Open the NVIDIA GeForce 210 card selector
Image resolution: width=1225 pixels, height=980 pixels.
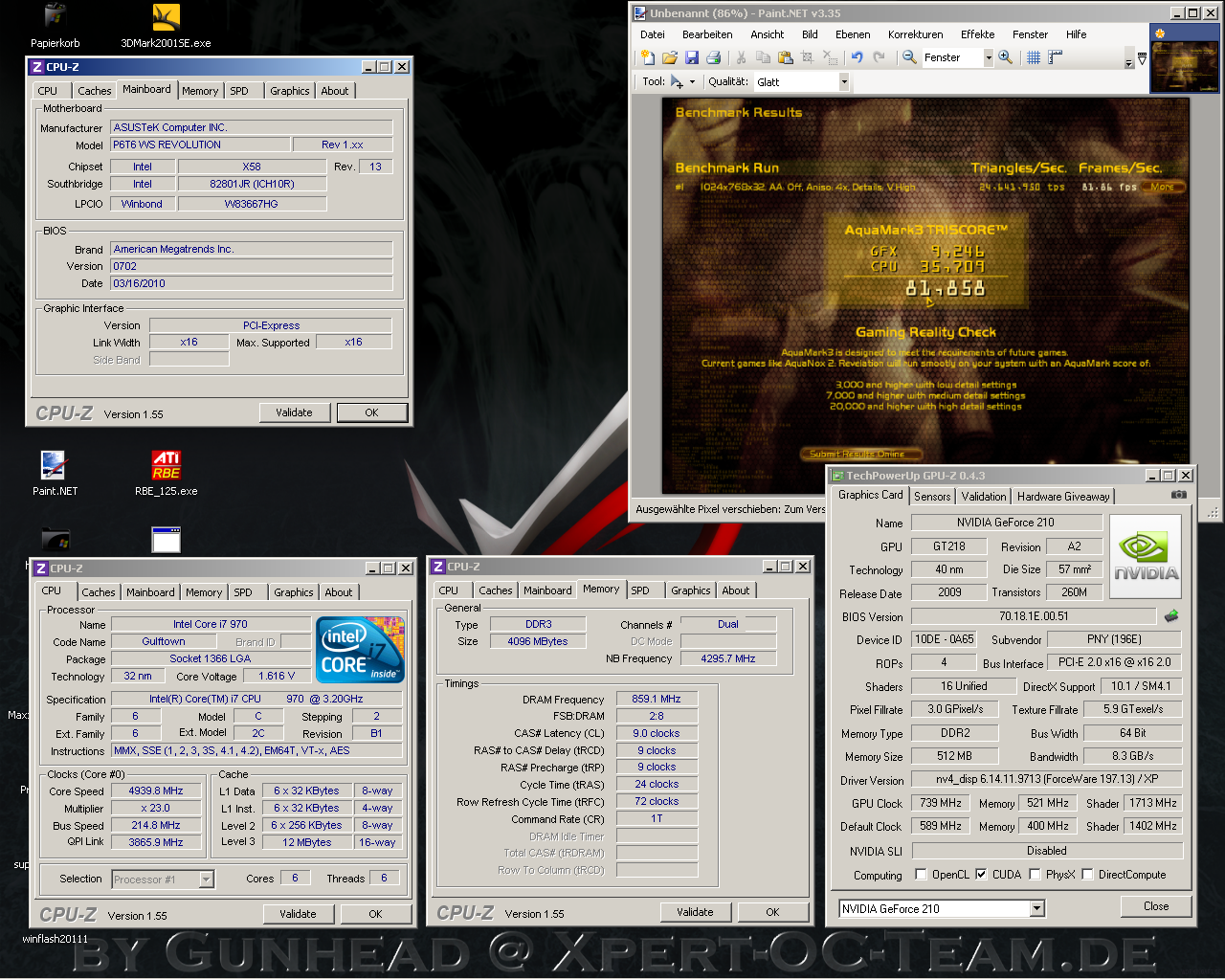click(1036, 909)
